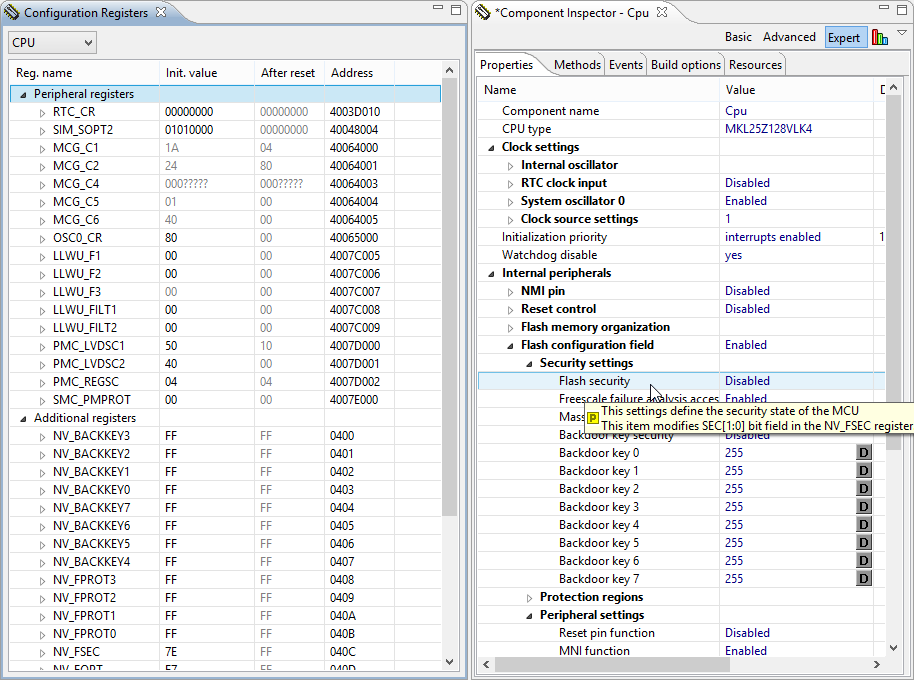Click the Component Inspector tab's icon
This screenshot has height=680, width=914.
click(x=481, y=12)
